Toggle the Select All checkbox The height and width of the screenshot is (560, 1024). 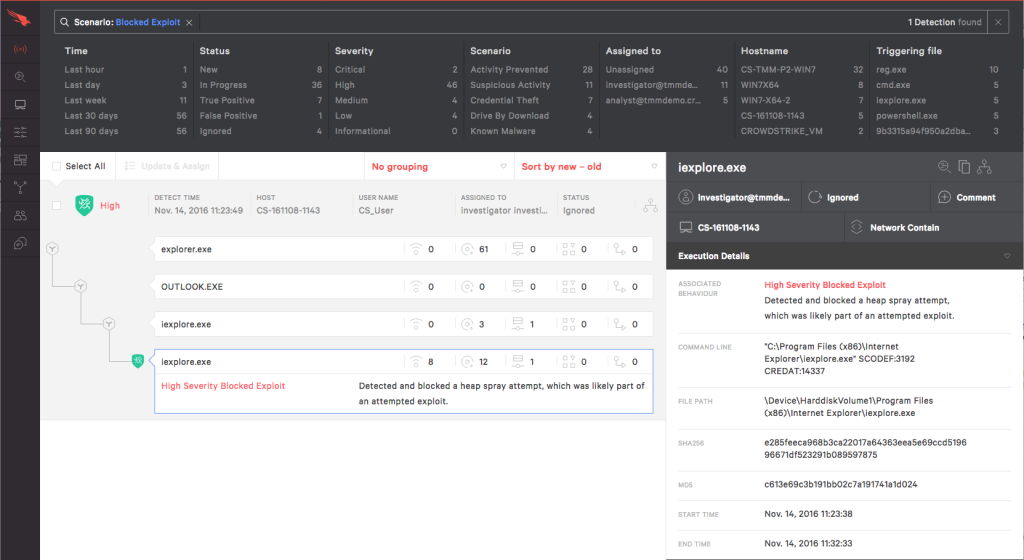[x=56, y=166]
